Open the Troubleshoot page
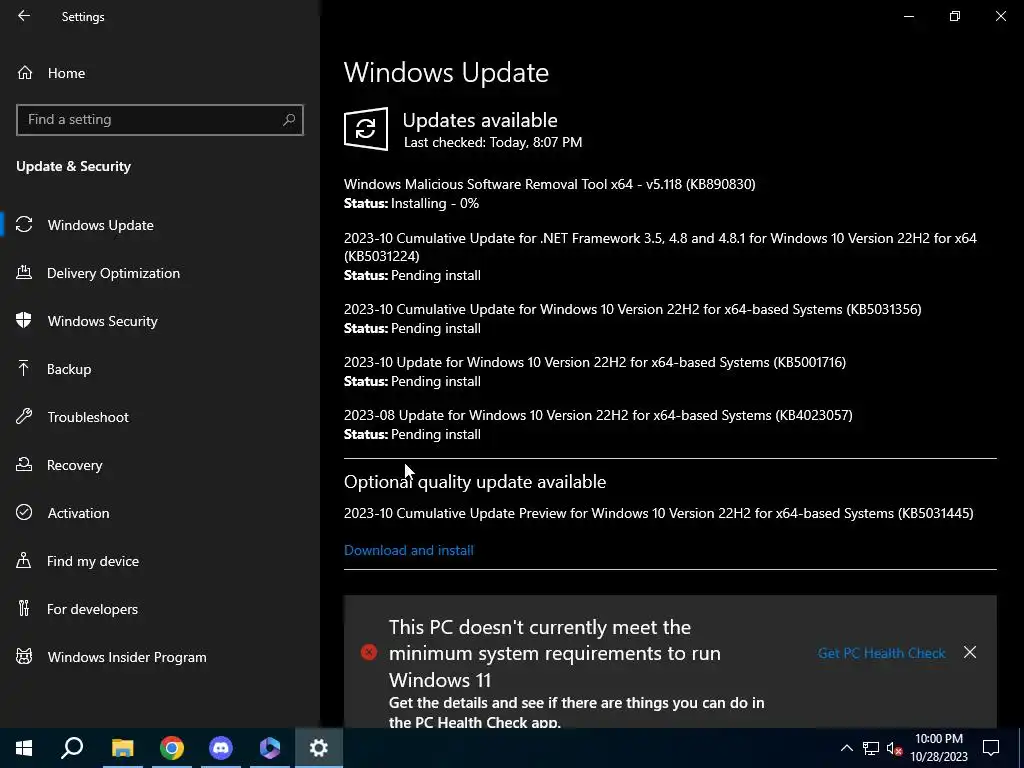Screen dimensions: 1024x768 (x=88, y=417)
